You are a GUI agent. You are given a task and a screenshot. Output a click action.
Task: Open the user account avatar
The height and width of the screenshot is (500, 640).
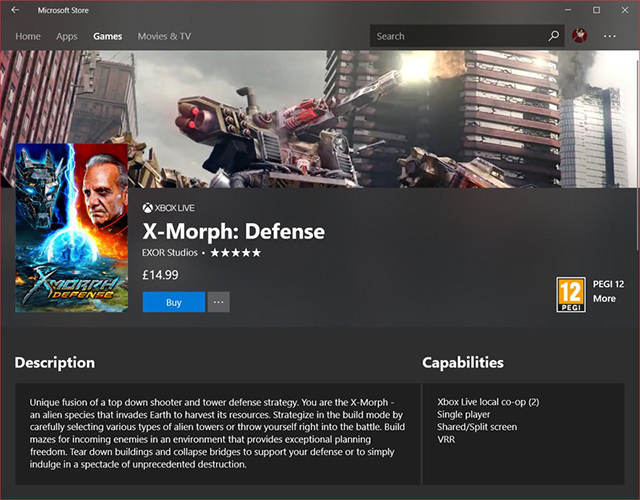pyautogui.click(x=579, y=36)
